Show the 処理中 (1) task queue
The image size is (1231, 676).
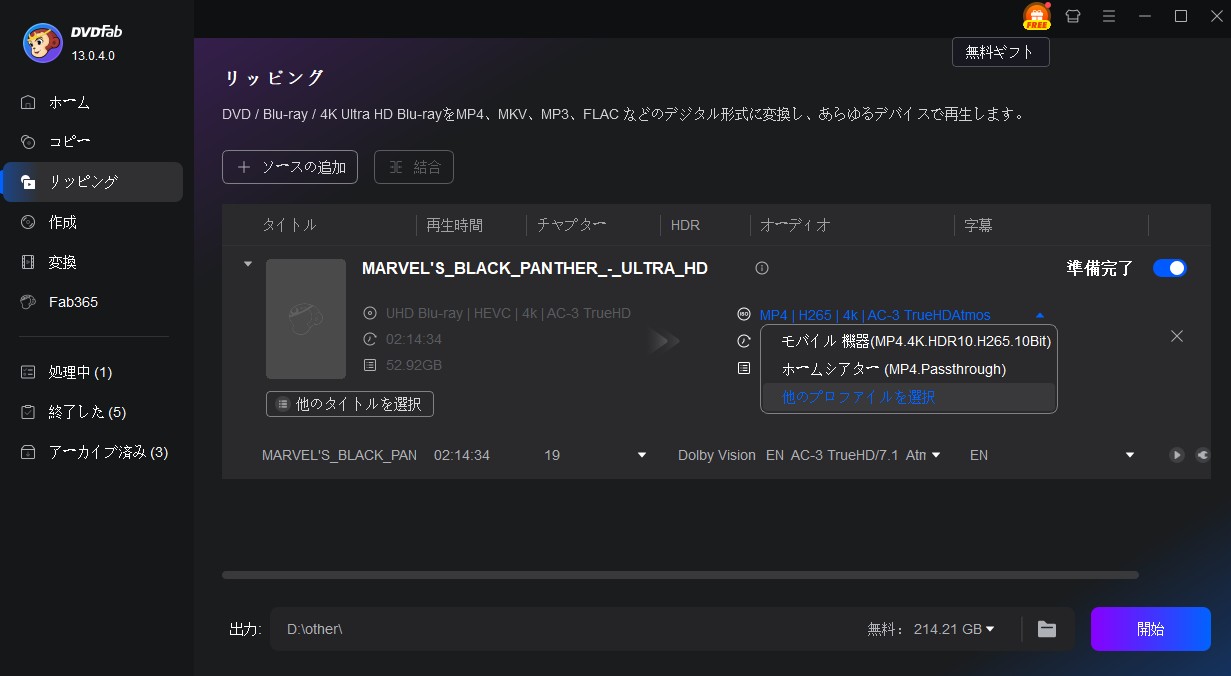point(92,372)
